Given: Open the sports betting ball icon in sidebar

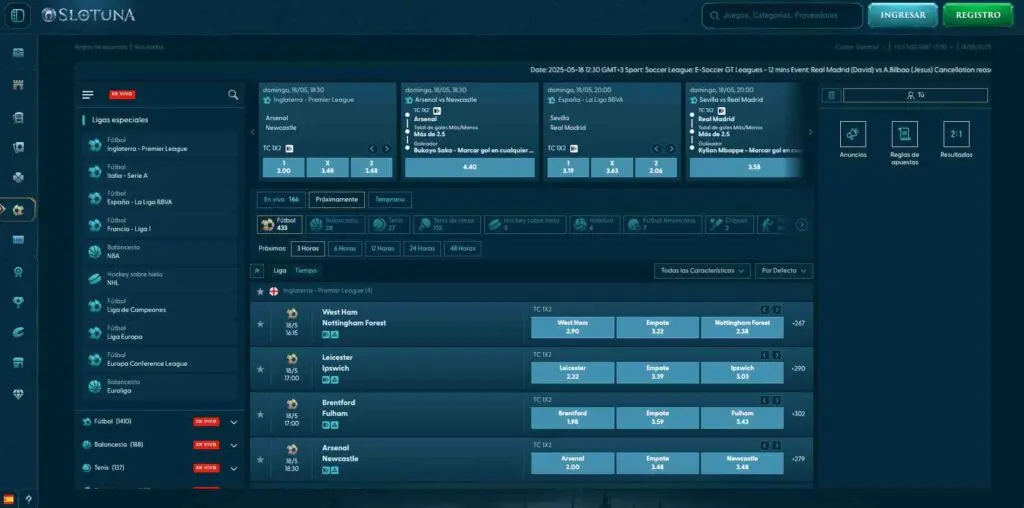Looking at the screenshot, I should point(18,210).
